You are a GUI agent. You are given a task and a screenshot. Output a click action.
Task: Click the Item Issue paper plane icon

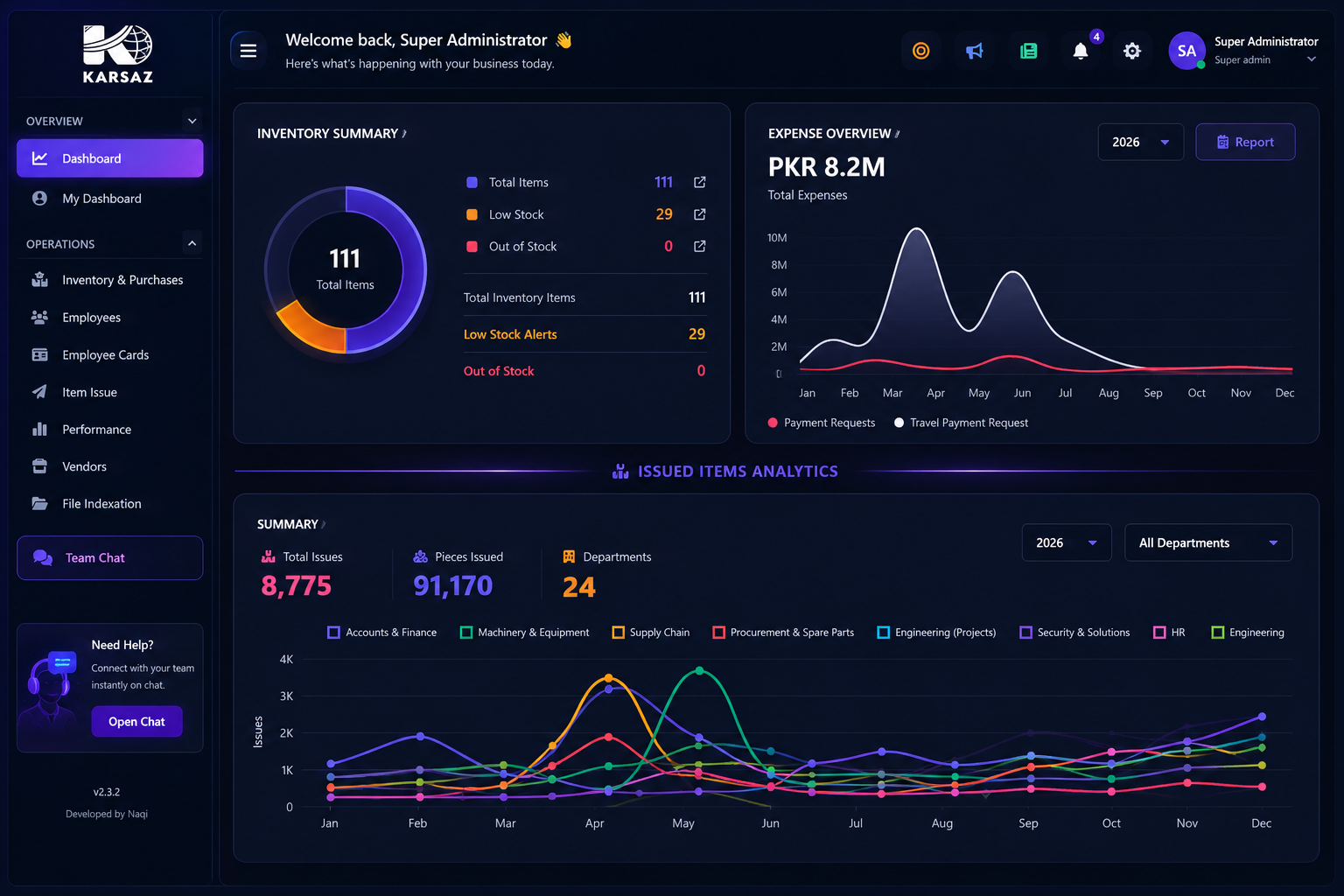pyautogui.click(x=39, y=392)
